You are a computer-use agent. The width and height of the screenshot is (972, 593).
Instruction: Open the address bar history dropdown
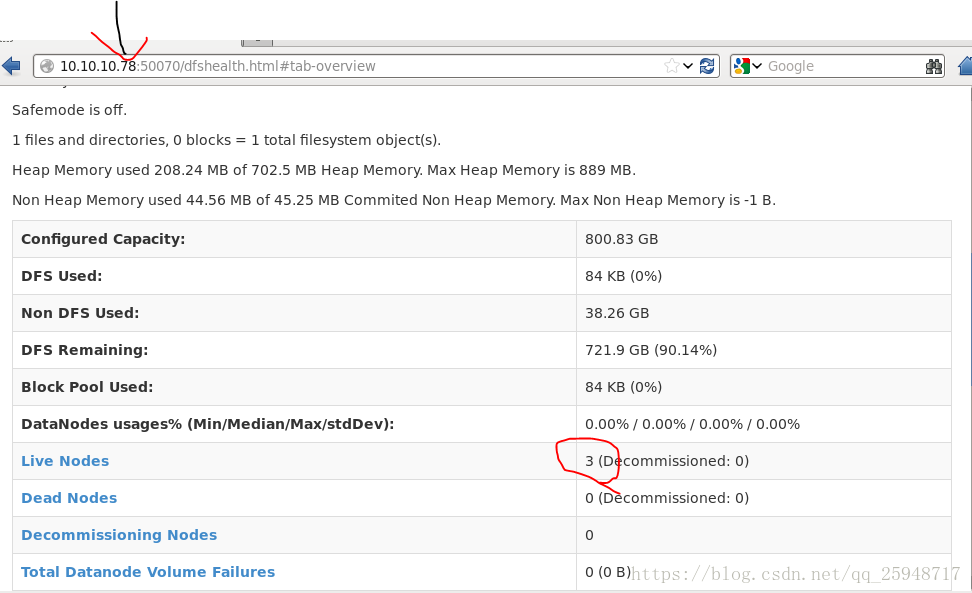689,66
